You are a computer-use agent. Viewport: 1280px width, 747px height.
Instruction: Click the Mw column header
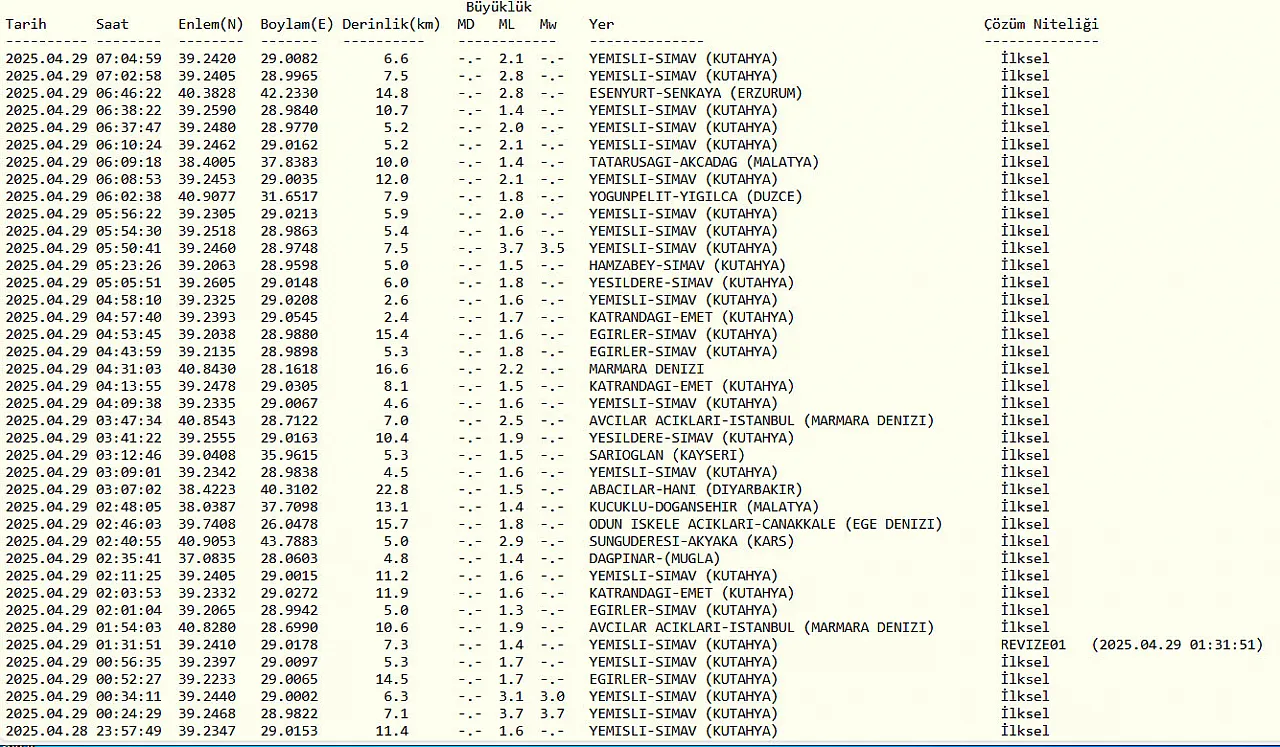coord(548,24)
